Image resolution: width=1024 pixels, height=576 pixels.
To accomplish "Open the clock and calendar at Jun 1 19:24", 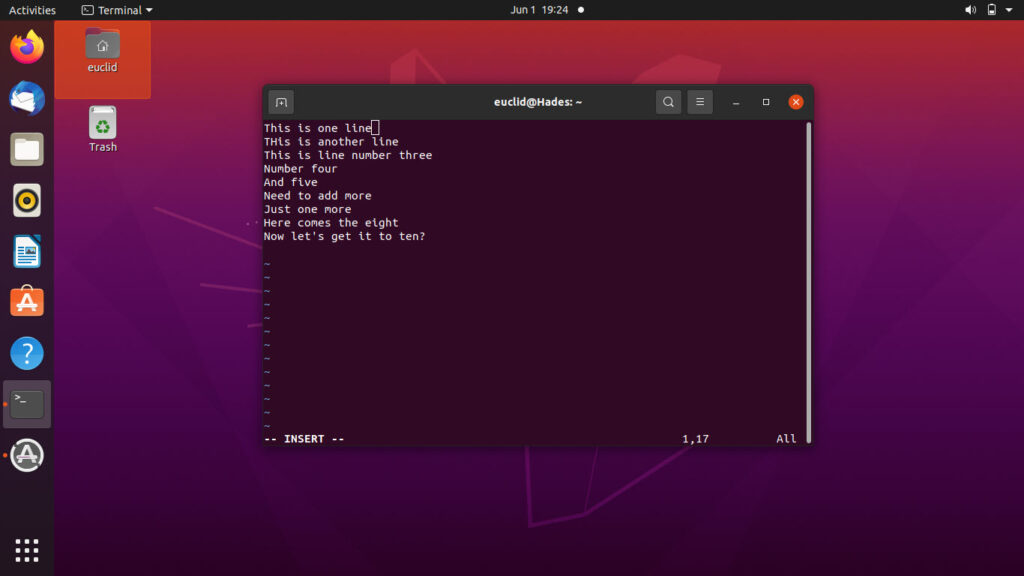I will 538,10.
